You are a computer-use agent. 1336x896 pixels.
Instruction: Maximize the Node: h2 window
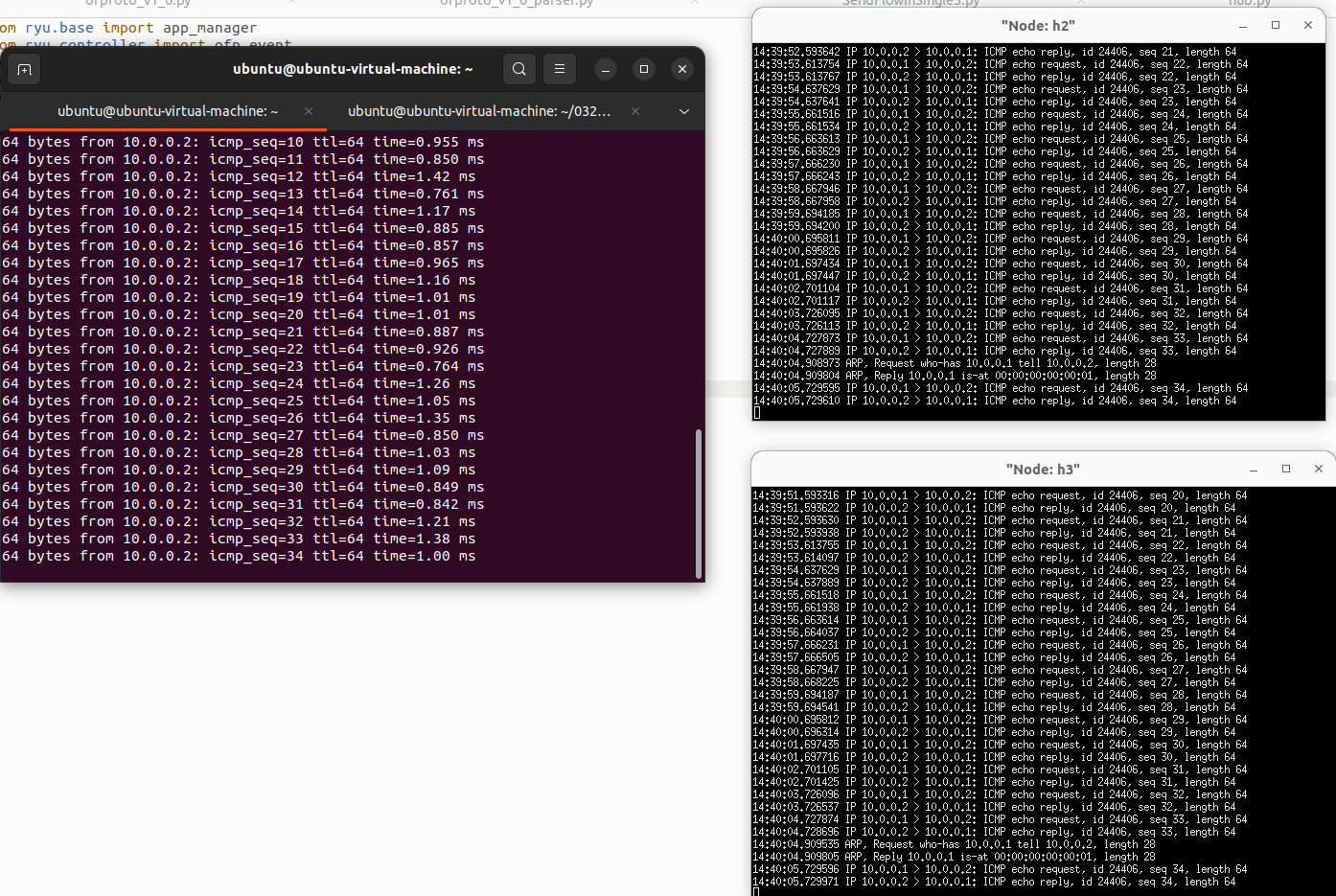[x=1276, y=26]
